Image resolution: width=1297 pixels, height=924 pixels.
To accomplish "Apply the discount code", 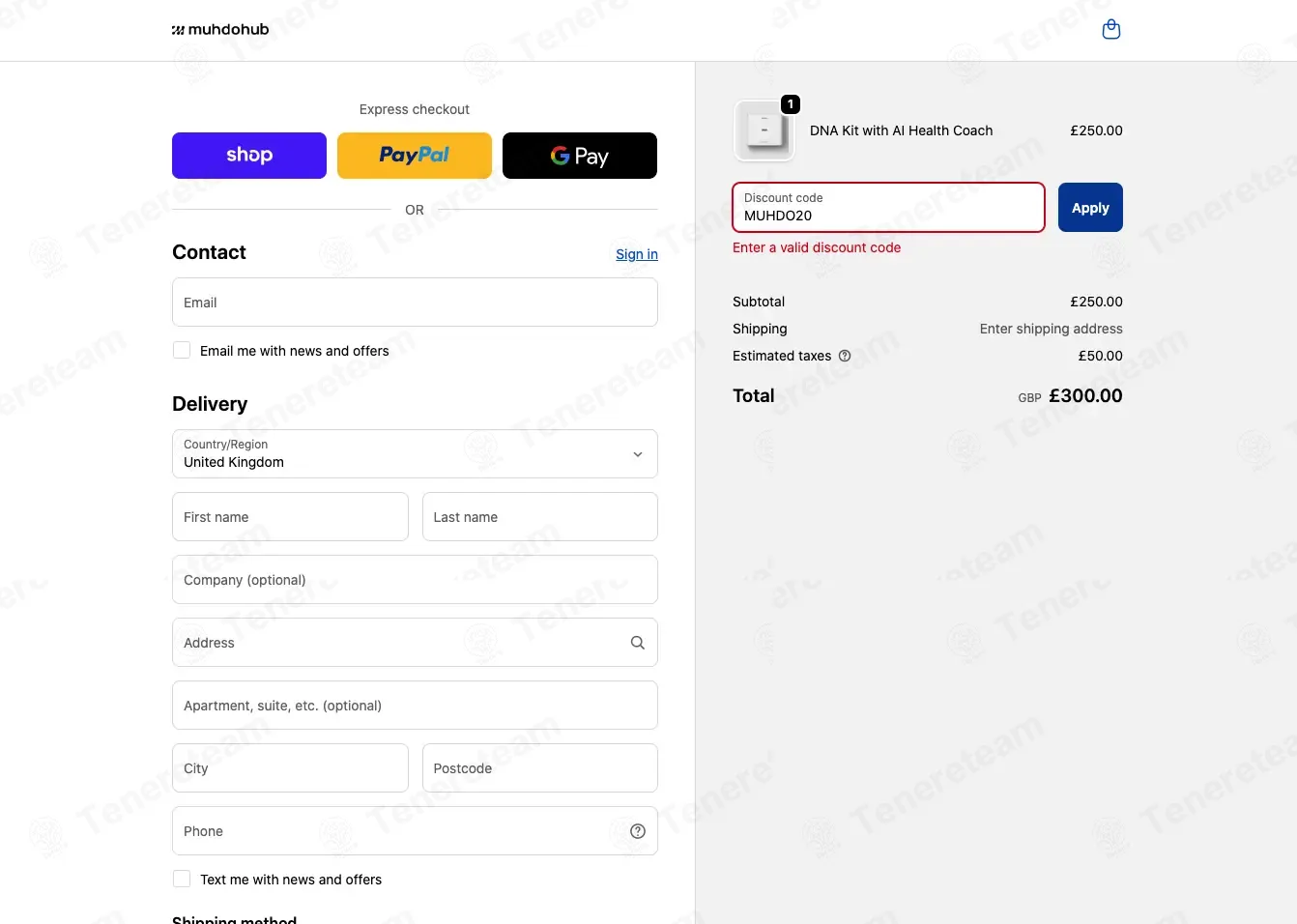I will (1090, 208).
